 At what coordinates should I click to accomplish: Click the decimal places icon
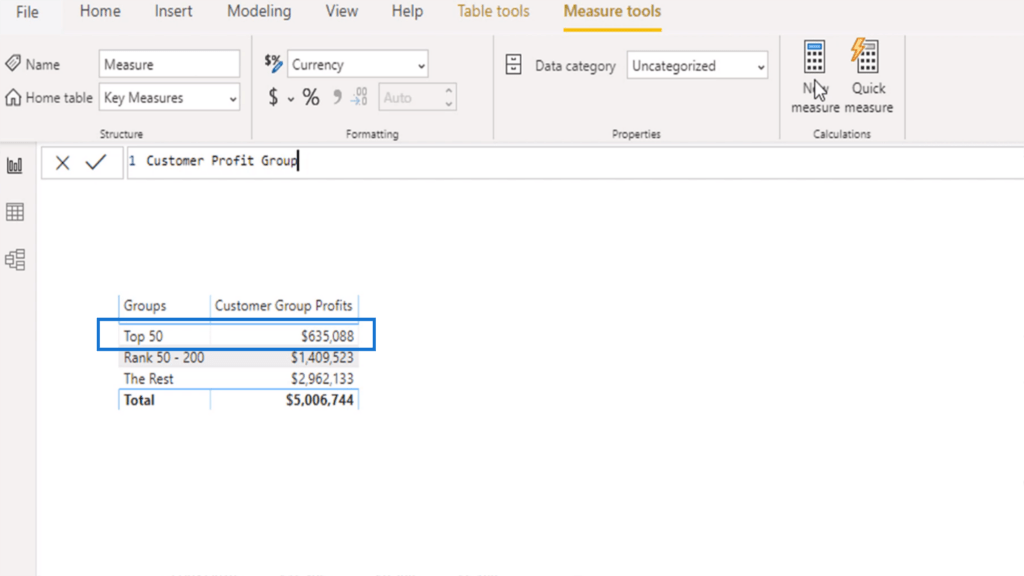(x=359, y=97)
